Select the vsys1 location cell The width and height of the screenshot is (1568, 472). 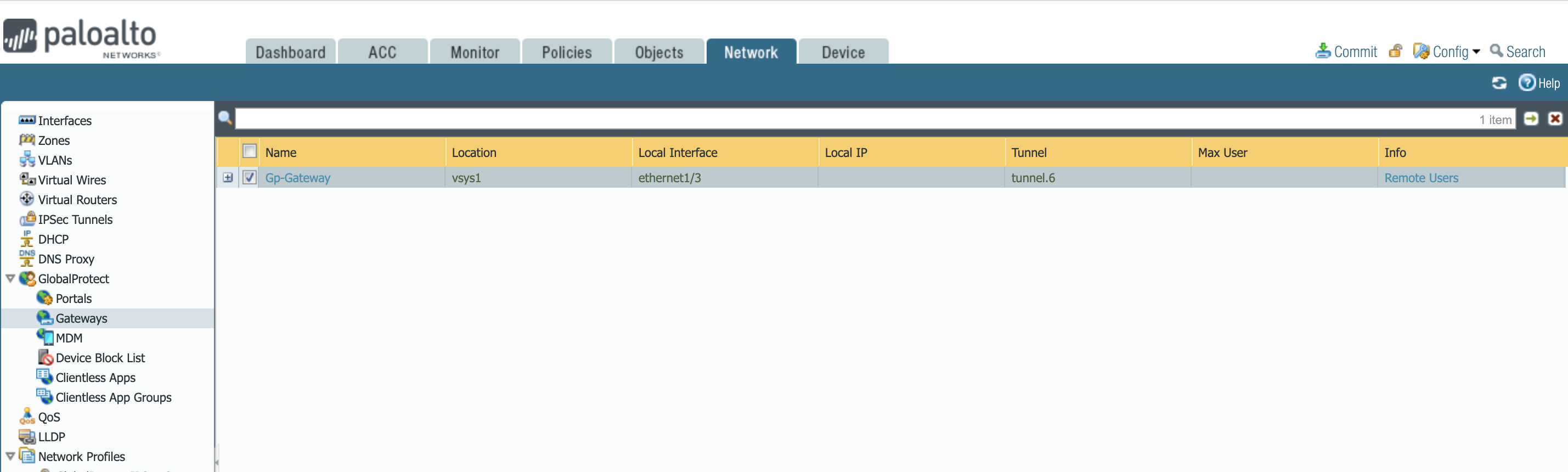[x=538, y=178]
